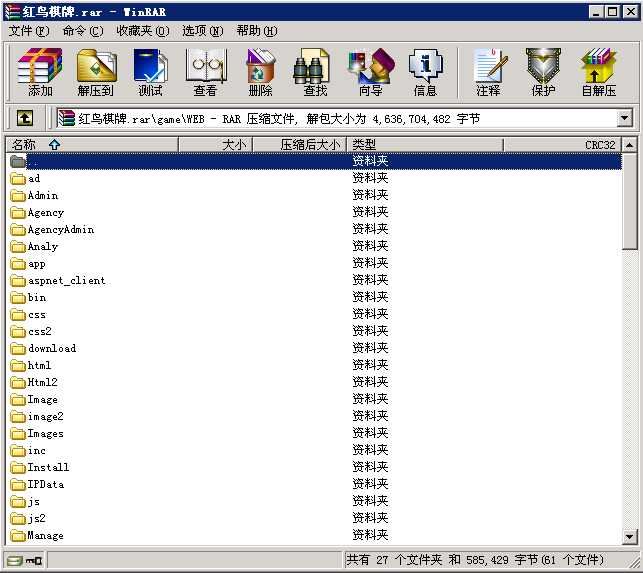Open the 文件(F) menu
Image resolution: width=643 pixels, height=573 pixels.
click(29, 31)
